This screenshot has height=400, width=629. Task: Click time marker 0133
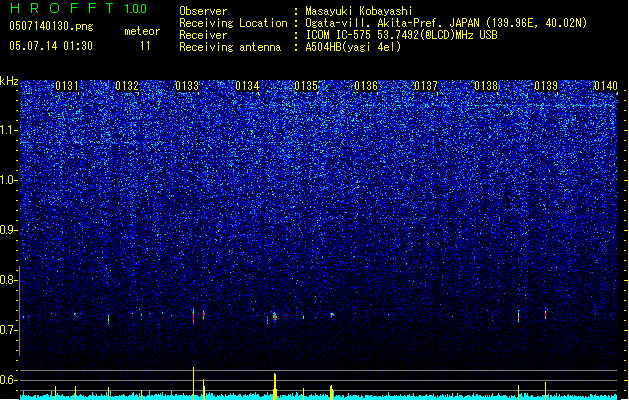(187, 86)
